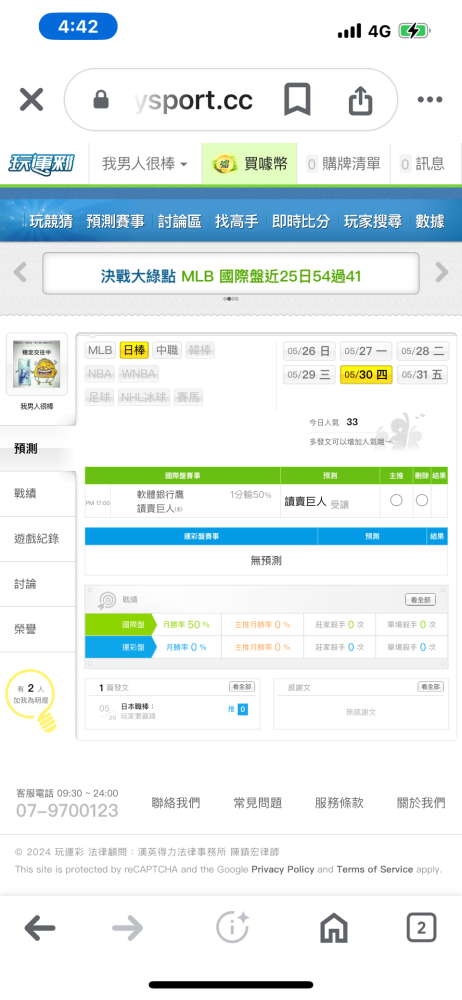Open the tabs counter showing 2
462x1000 pixels.
(421, 928)
